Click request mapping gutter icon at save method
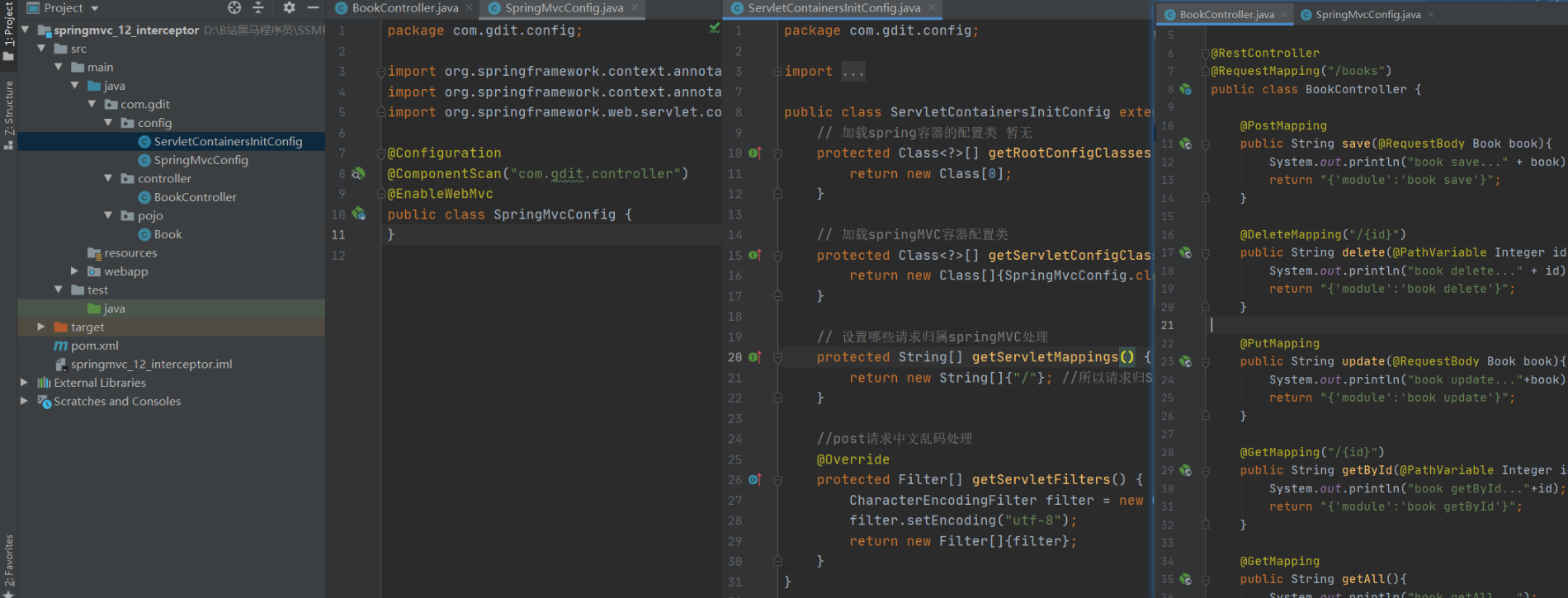This screenshot has height=598, width=1568. (1185, 144)
